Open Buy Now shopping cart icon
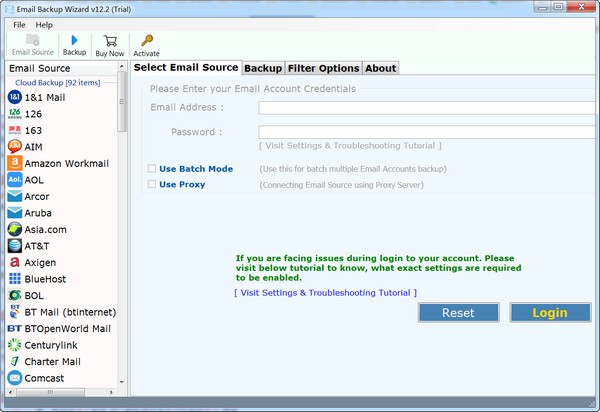Screen dimensions: 600x412 point(109,41)
